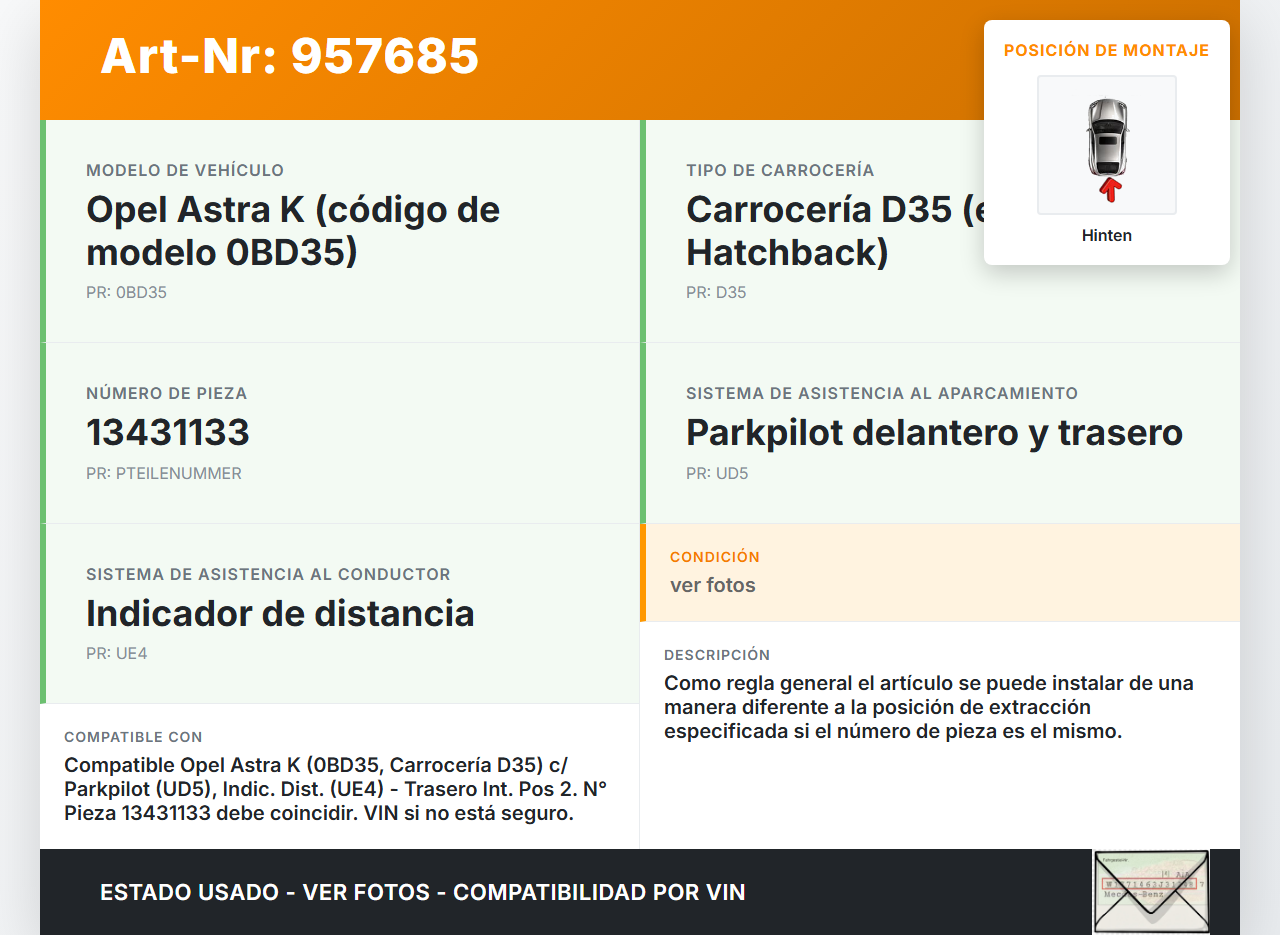Click the 'PR: UD5' code
1280x935 pixels.
717,474
